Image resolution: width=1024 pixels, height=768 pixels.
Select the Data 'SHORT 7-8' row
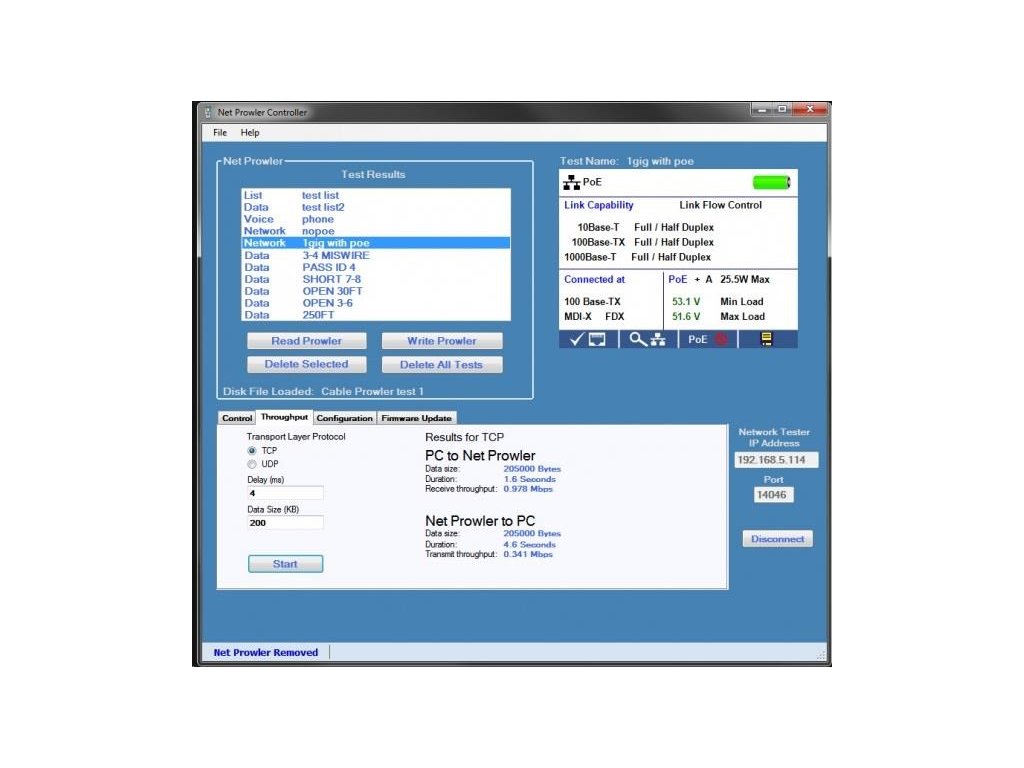tap(376, 279)
